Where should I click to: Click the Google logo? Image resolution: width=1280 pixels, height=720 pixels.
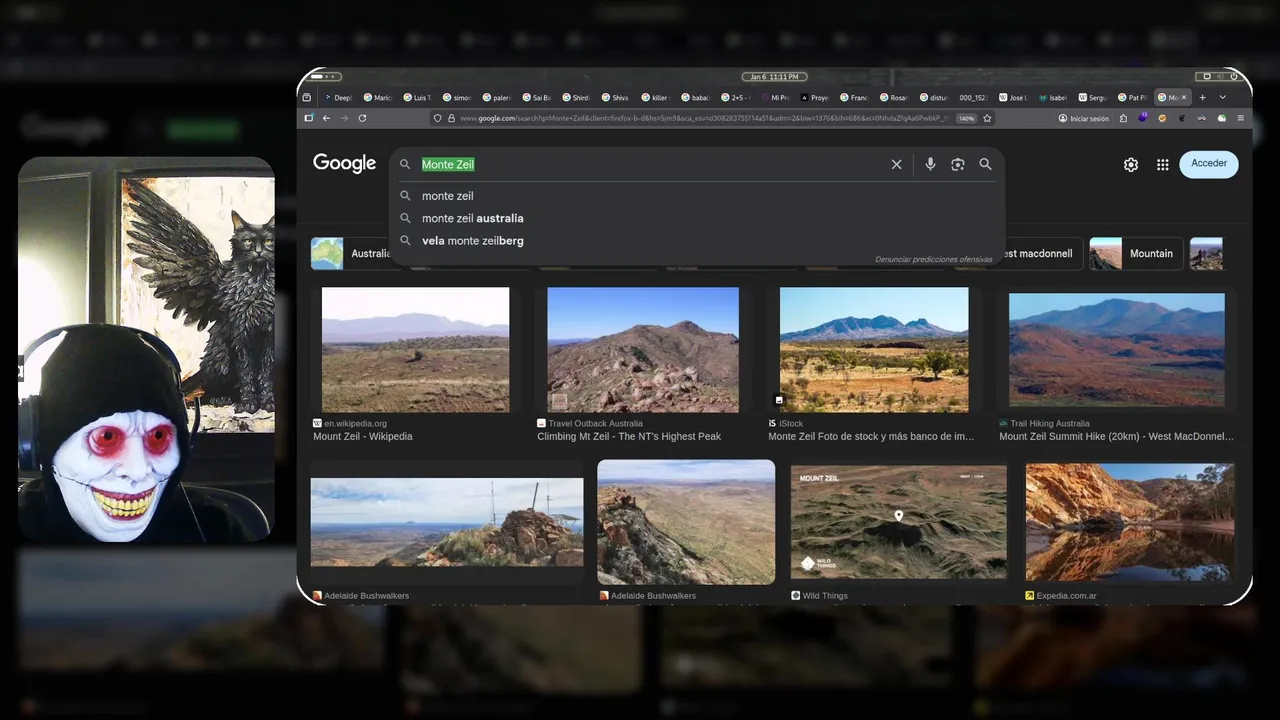pos(344,164)
